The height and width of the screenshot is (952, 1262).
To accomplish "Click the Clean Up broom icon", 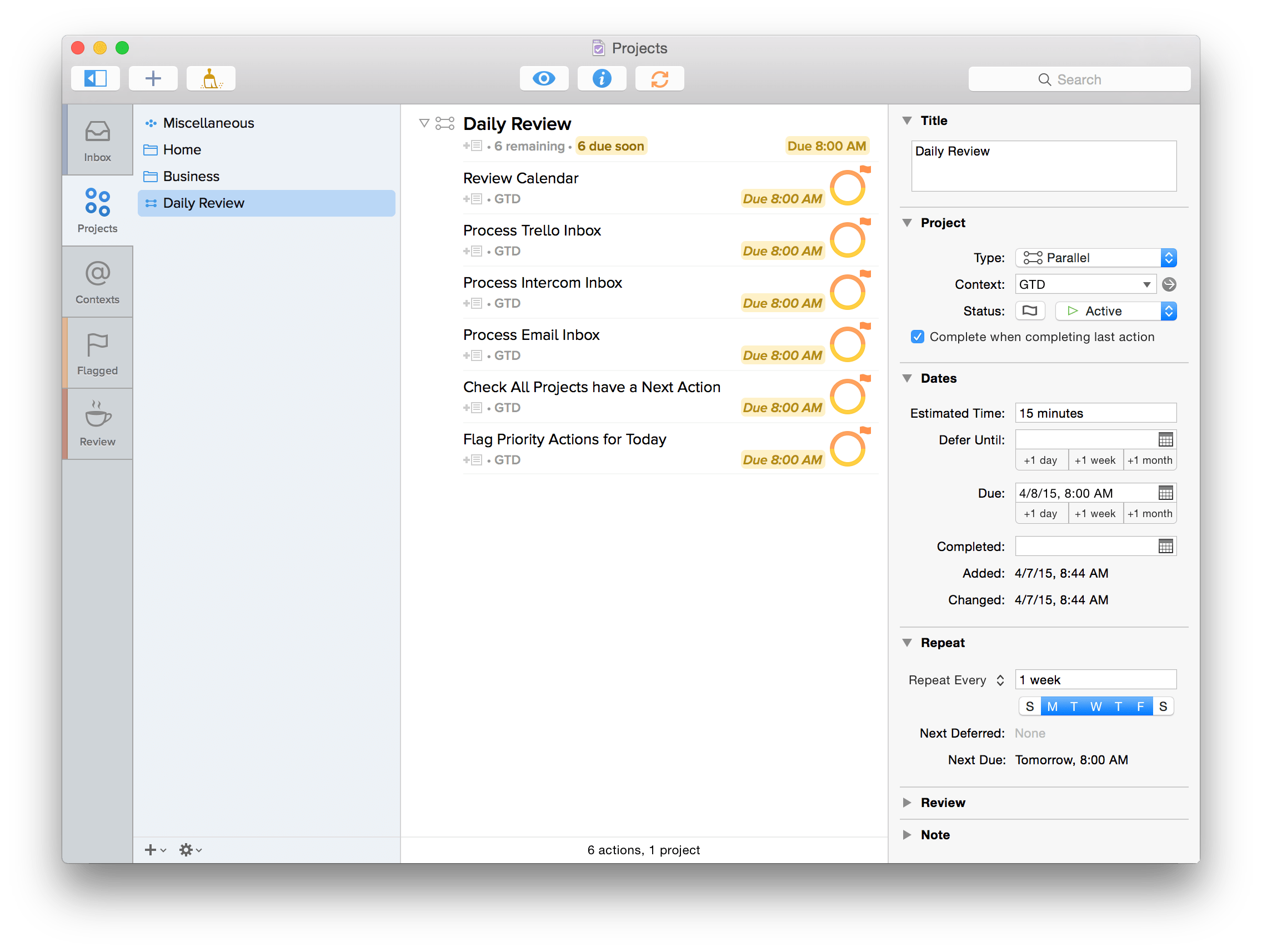I will [211, 79].
